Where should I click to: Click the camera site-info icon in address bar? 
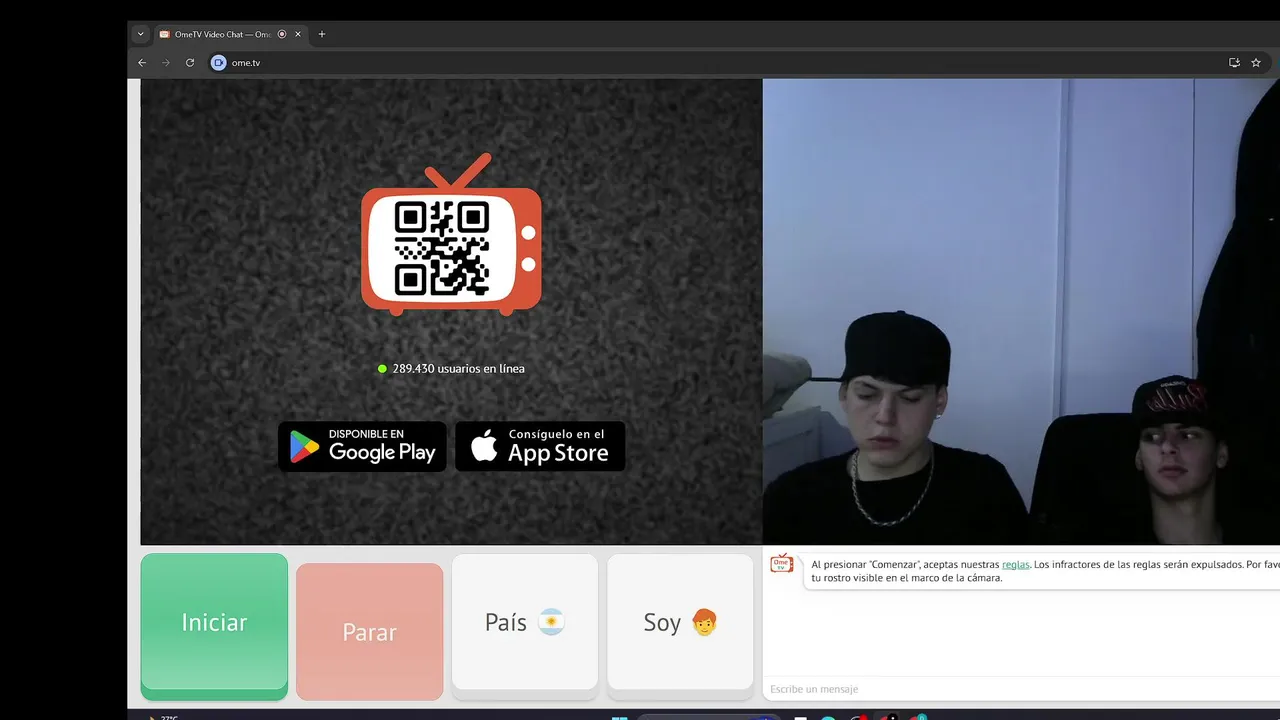coord(218,62)
